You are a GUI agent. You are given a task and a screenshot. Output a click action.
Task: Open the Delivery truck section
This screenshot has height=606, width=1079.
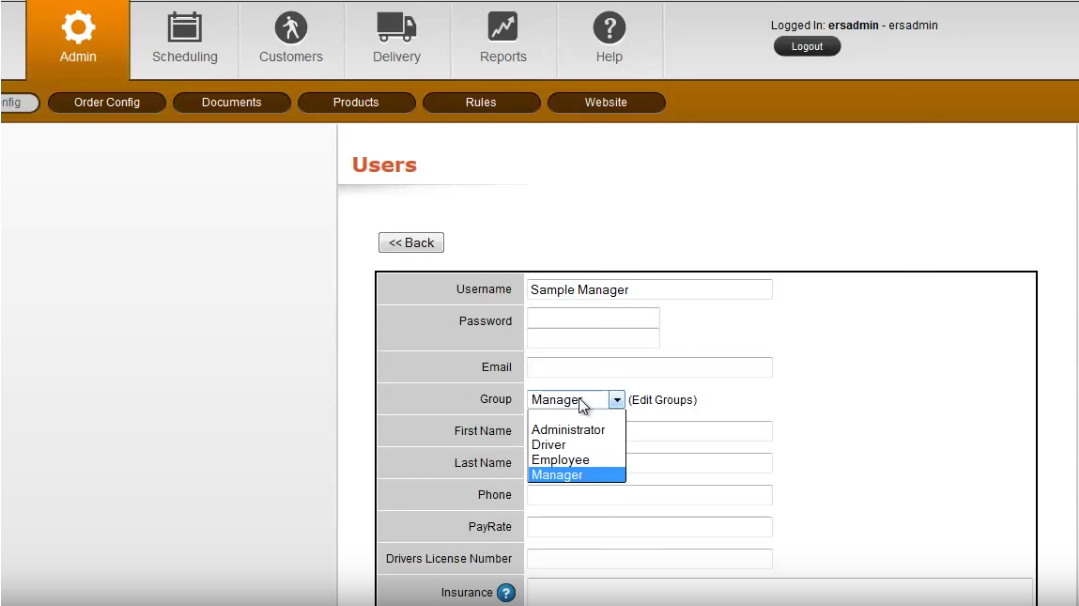click(x=396, y=39)
